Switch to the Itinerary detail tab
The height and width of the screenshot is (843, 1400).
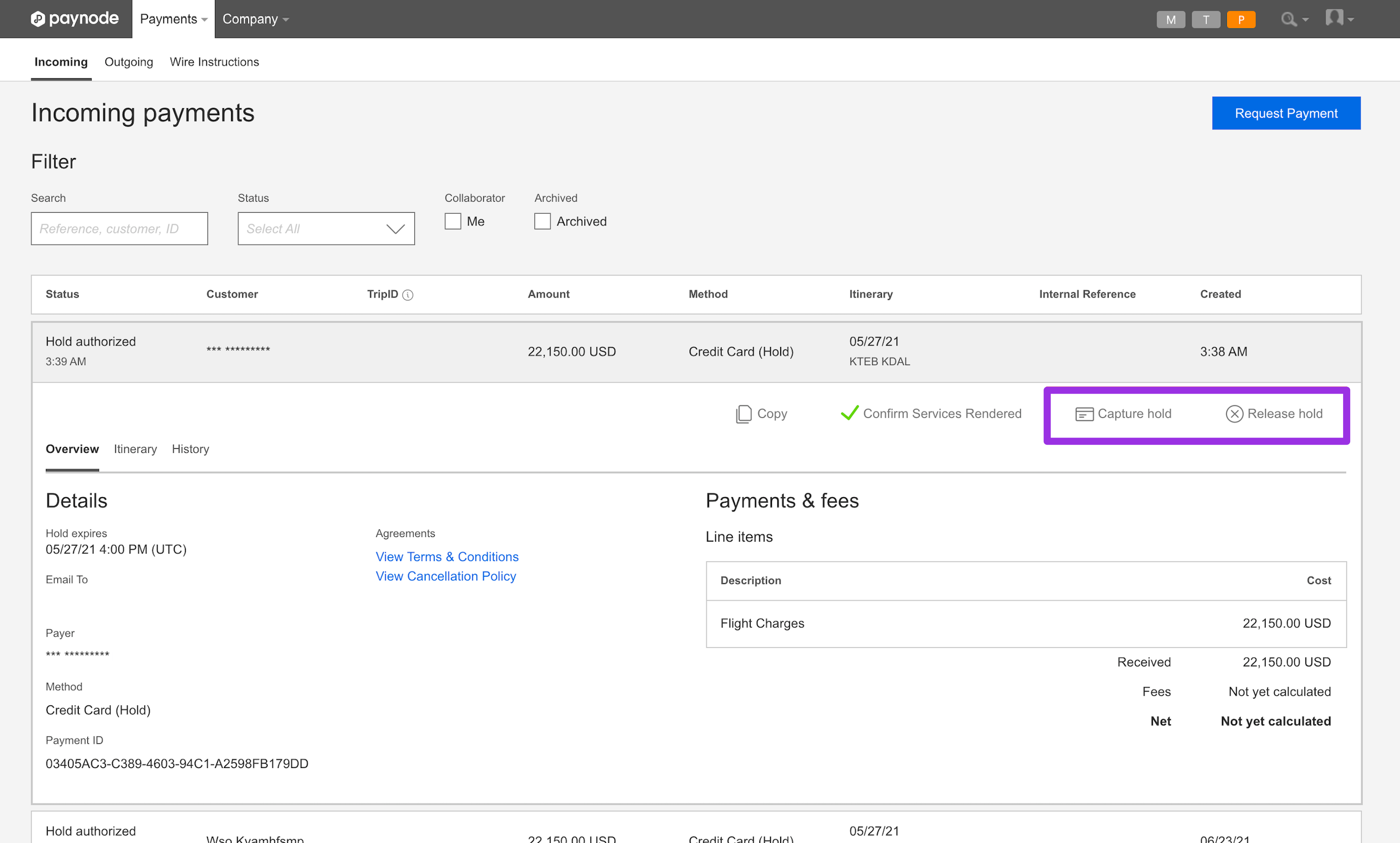click(x=135, y=449)
